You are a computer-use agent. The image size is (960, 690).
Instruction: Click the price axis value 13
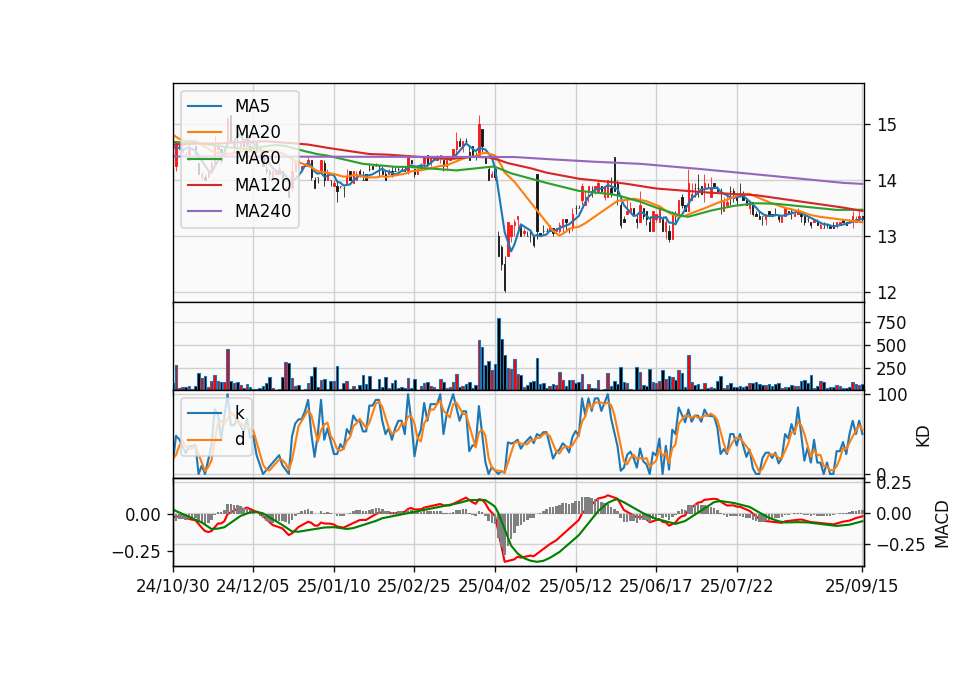tap(887, 237)
